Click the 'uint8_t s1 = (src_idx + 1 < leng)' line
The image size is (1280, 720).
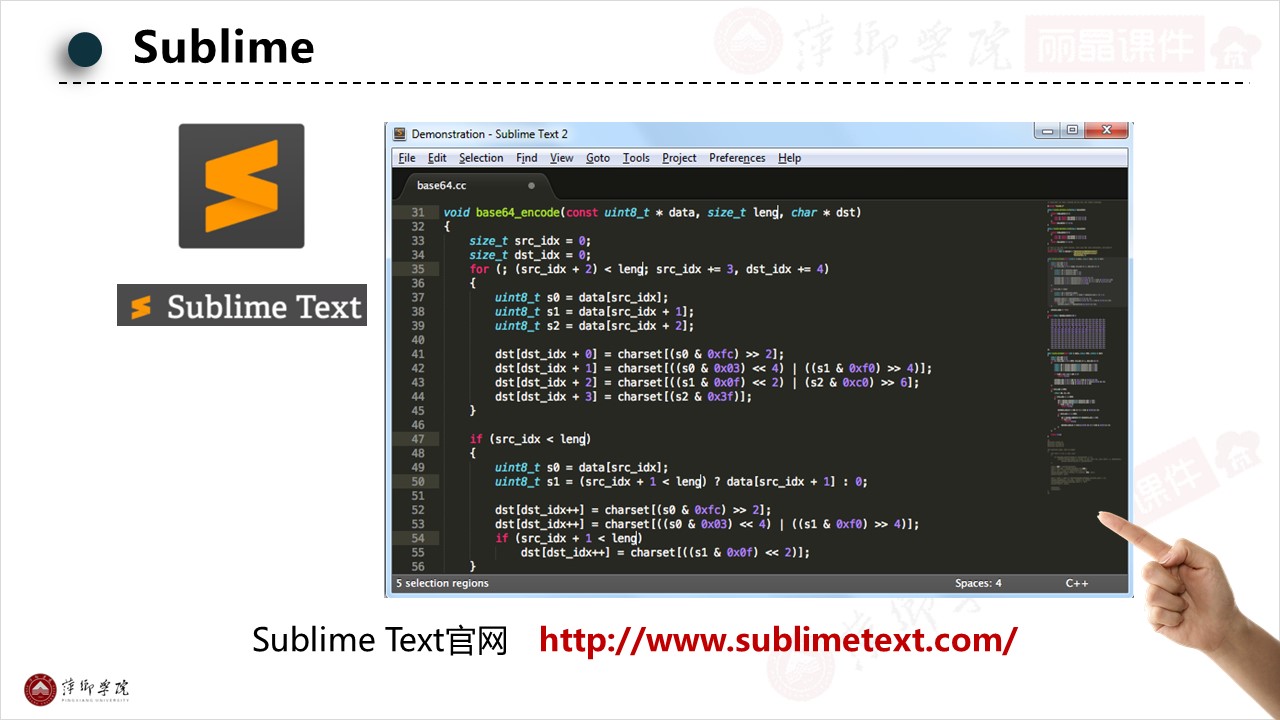(x=681, y=481)
